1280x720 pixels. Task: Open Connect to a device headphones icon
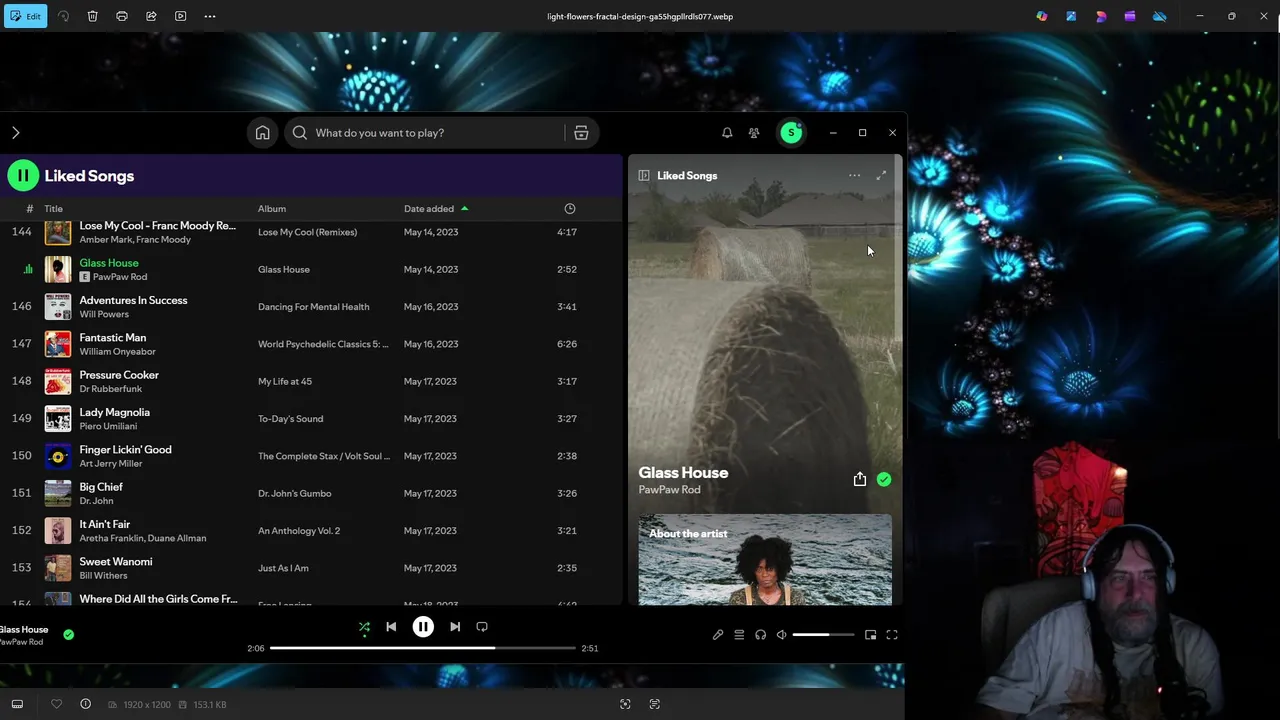point(761,635)
